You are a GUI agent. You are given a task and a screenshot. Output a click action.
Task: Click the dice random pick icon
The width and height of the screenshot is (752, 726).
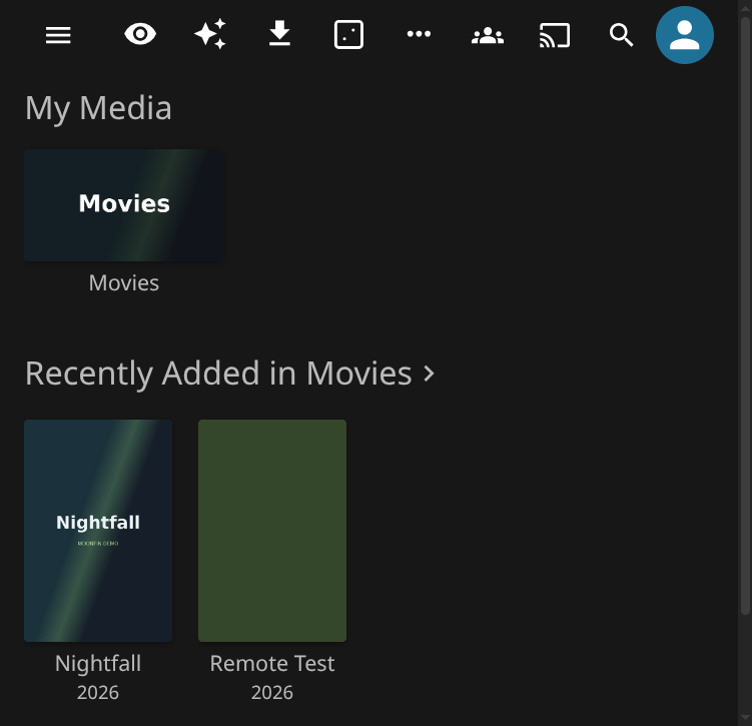click(349, 35)
